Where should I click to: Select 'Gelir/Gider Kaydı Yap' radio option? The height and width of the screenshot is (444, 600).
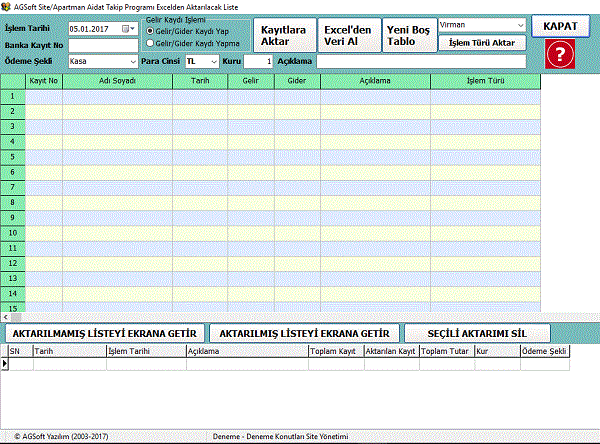pyautogui.click(x=151, y=31)
